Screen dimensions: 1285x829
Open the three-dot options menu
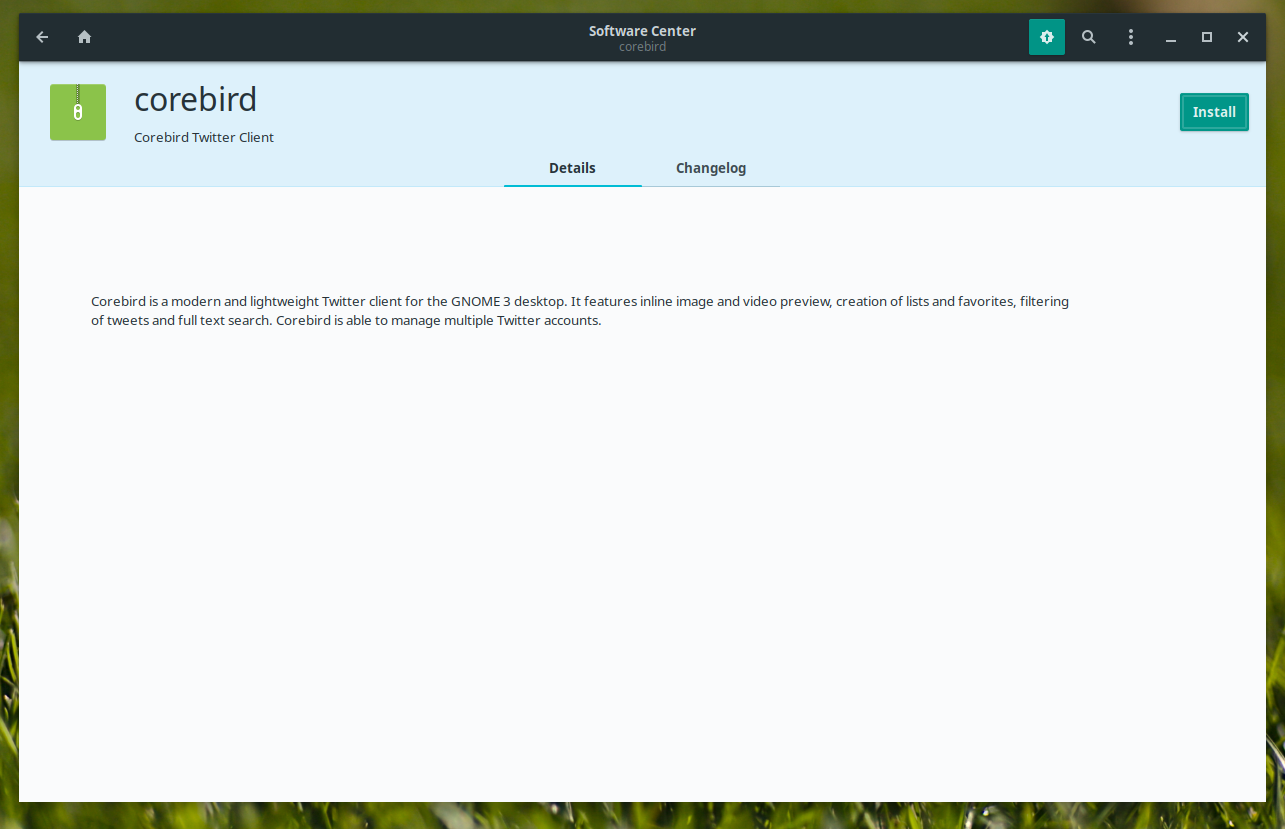point(1131,37)
